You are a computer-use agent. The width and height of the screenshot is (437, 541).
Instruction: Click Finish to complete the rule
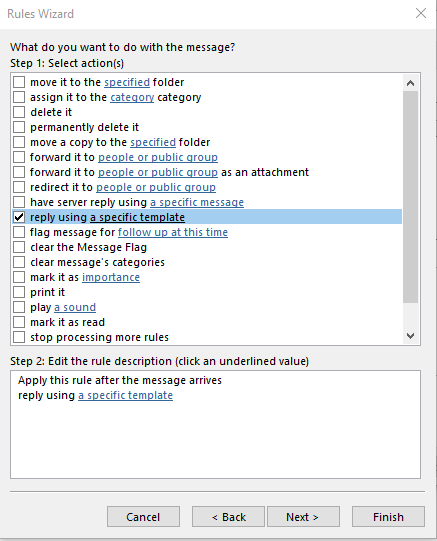click(x=388, y=517)
